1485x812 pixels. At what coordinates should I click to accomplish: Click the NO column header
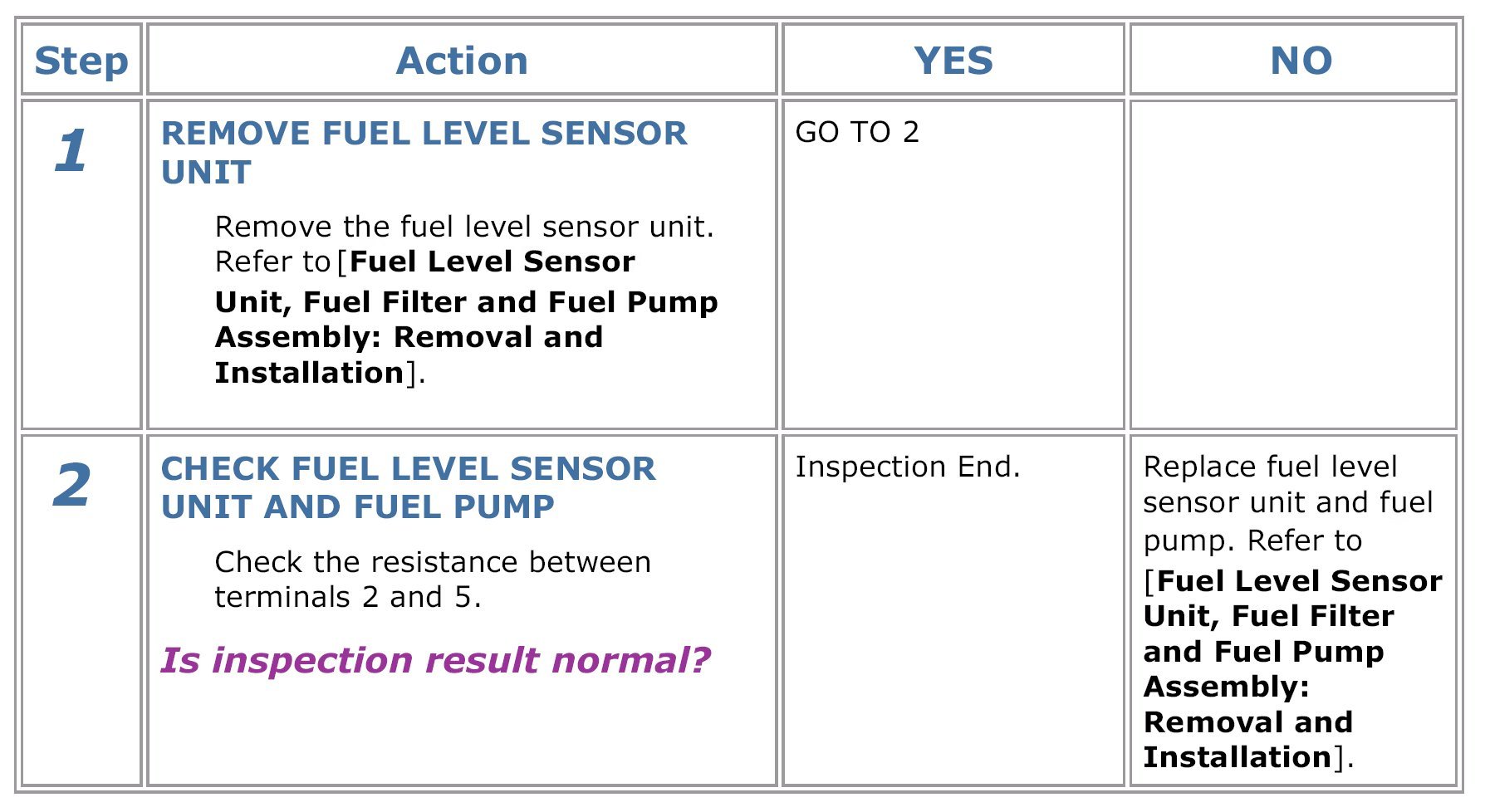(x=1301, y=61)
